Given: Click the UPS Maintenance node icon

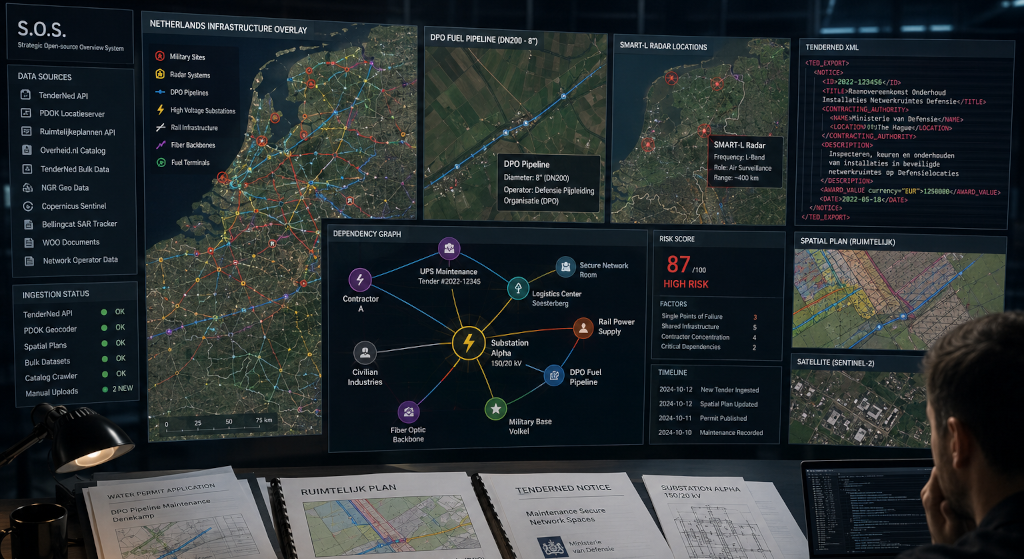Looking at the screenshot, I should 449,248.
